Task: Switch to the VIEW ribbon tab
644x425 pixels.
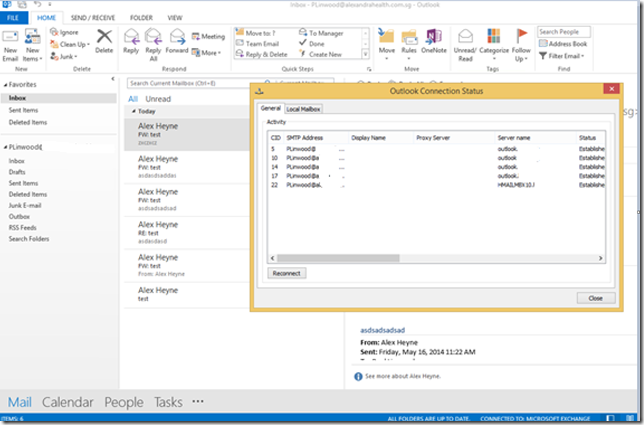Action: [175, 18]
